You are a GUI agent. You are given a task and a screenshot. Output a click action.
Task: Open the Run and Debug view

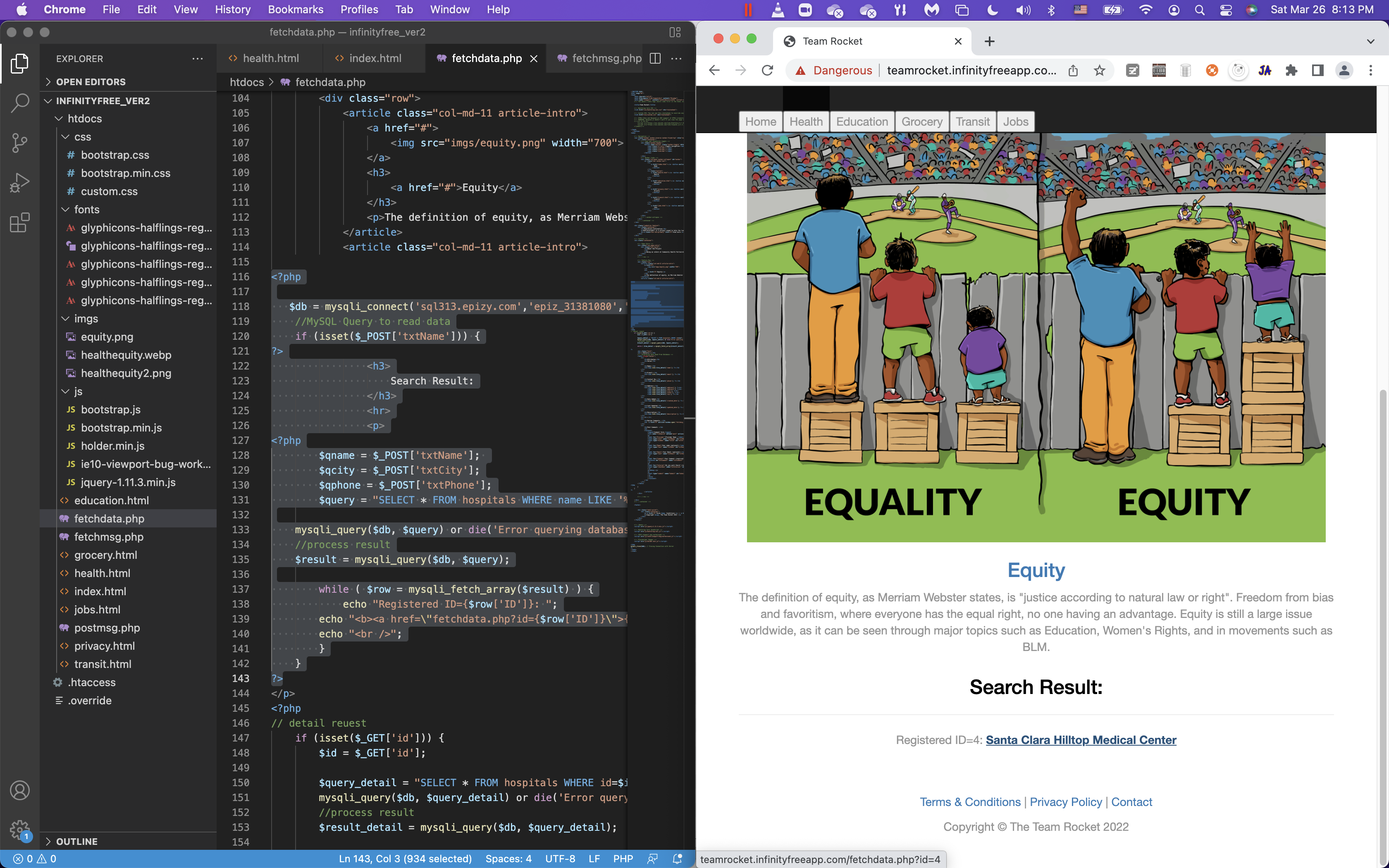19,183
